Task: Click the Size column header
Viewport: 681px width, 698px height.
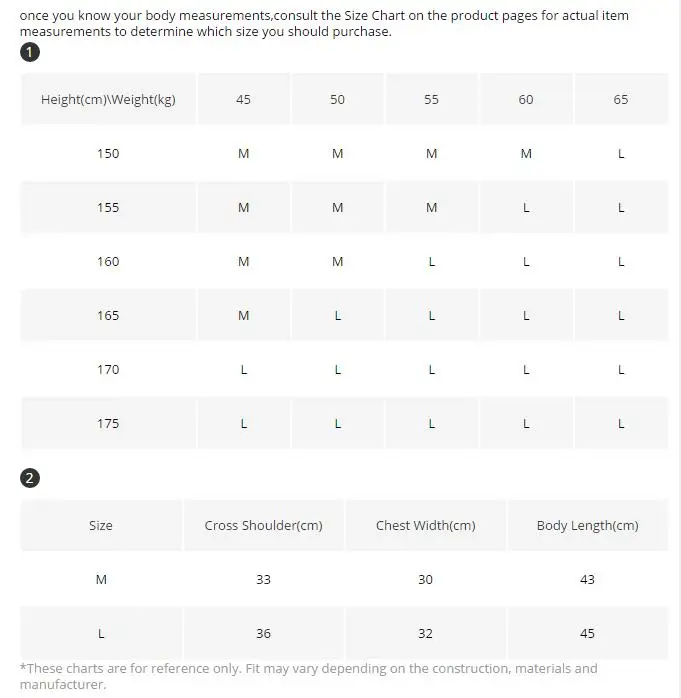Action: (x=101, y=525)
